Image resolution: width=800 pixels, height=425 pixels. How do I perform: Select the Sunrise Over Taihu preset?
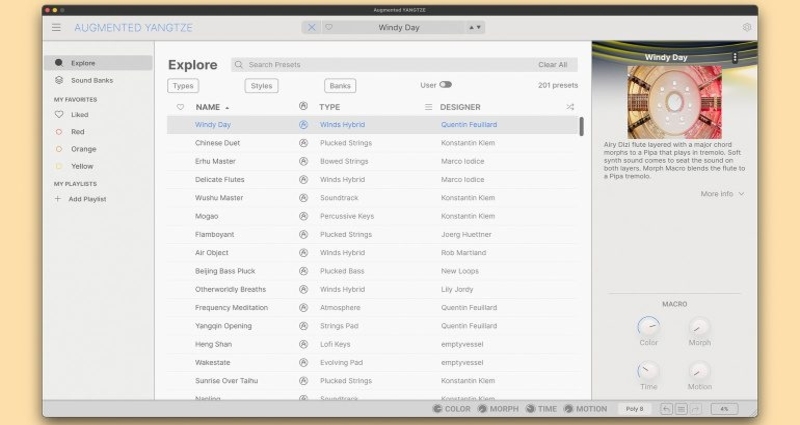pyautogui.click(x=372, y=381)
